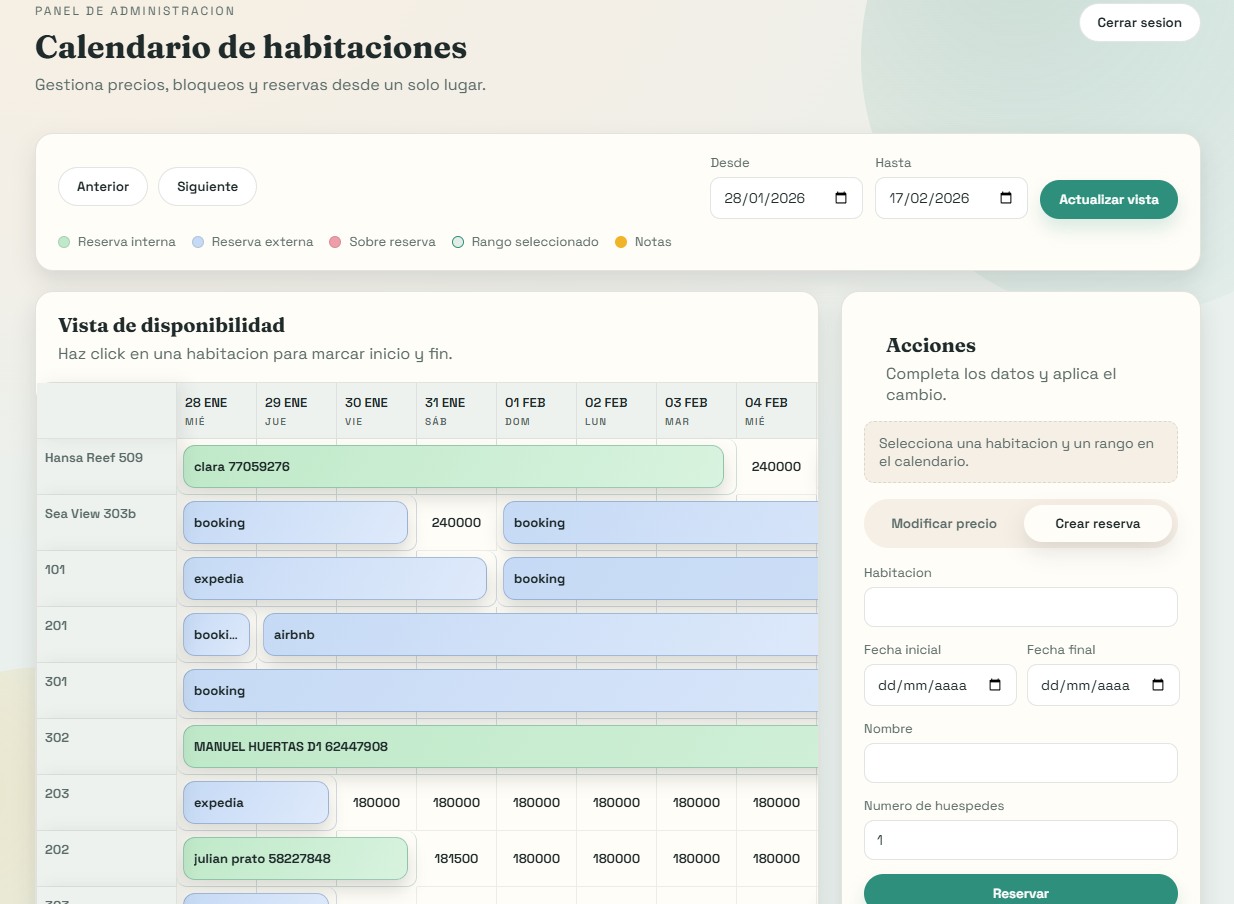Click the Anterior navigation button

(102, 186)
